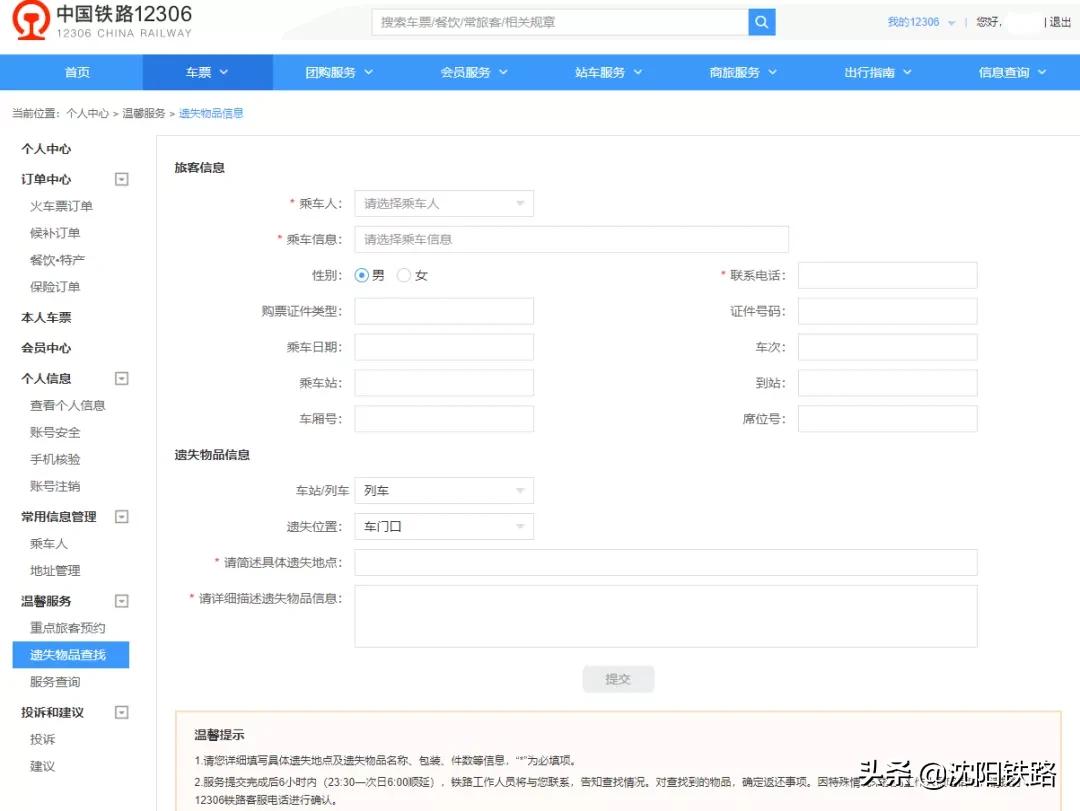This screenshot has width=1080, height=811.
Task: Open 温馨服务 in the breadcrumb trail
Action: (143, 113)
